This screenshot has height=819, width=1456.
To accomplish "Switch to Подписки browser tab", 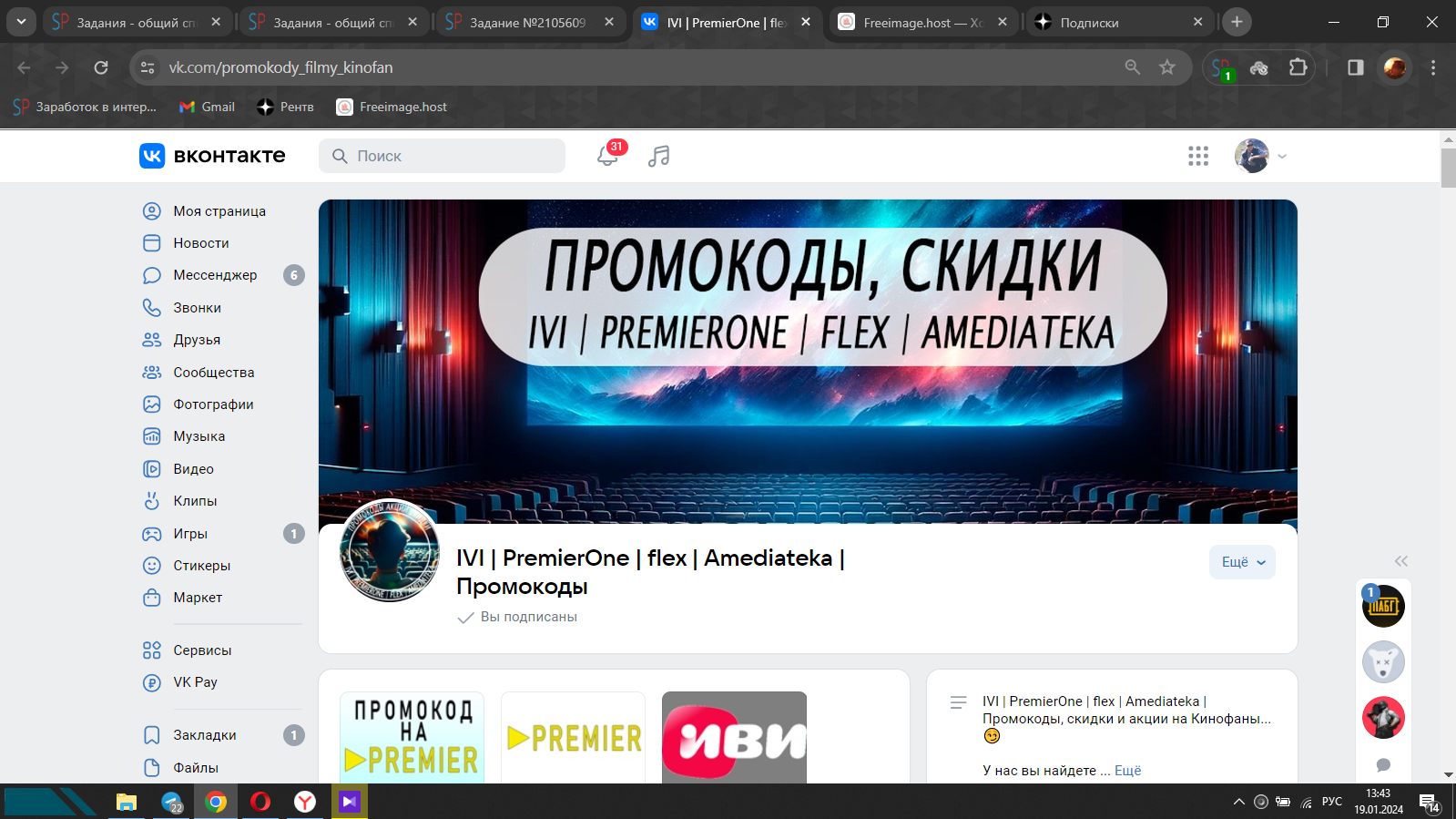I will [1120, 22].
